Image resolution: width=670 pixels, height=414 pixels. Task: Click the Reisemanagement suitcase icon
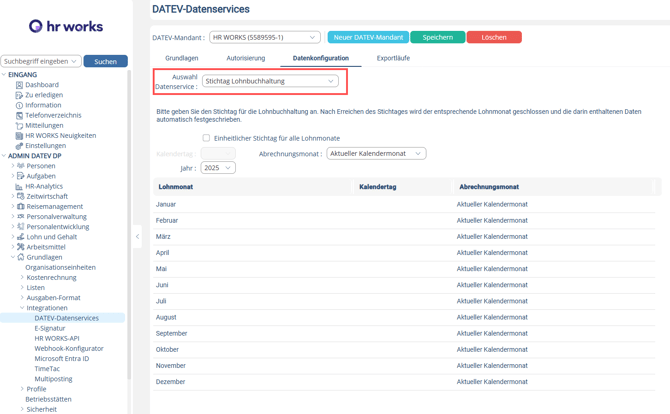click(21, 206)
